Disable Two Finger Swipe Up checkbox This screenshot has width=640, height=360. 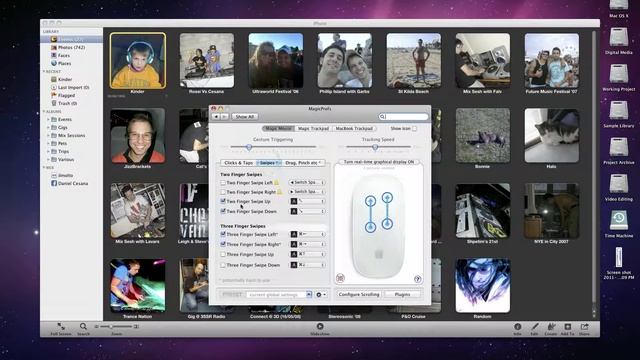223,201
